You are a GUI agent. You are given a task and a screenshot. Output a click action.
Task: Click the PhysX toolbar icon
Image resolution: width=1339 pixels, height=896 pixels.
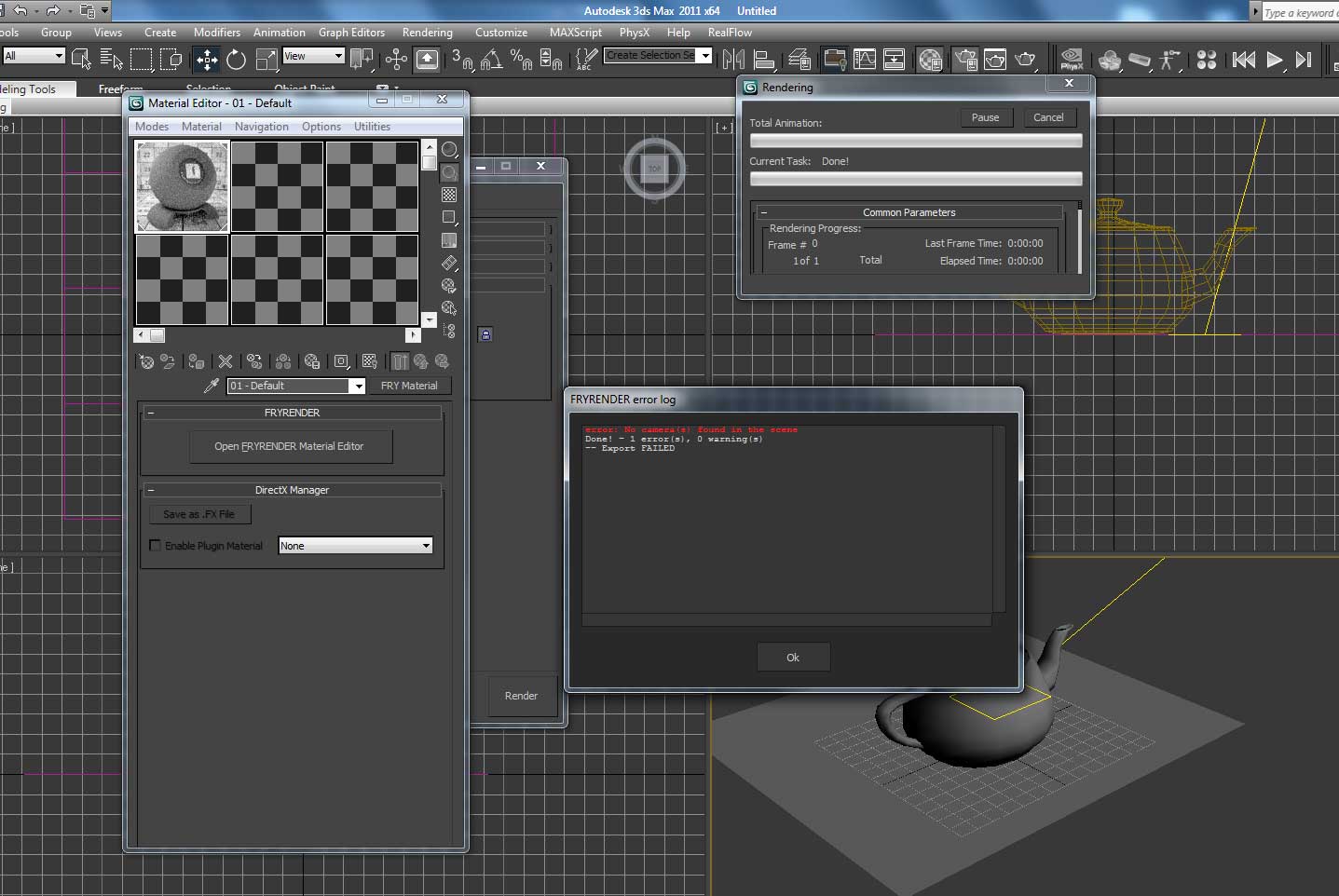point(1072,60)
